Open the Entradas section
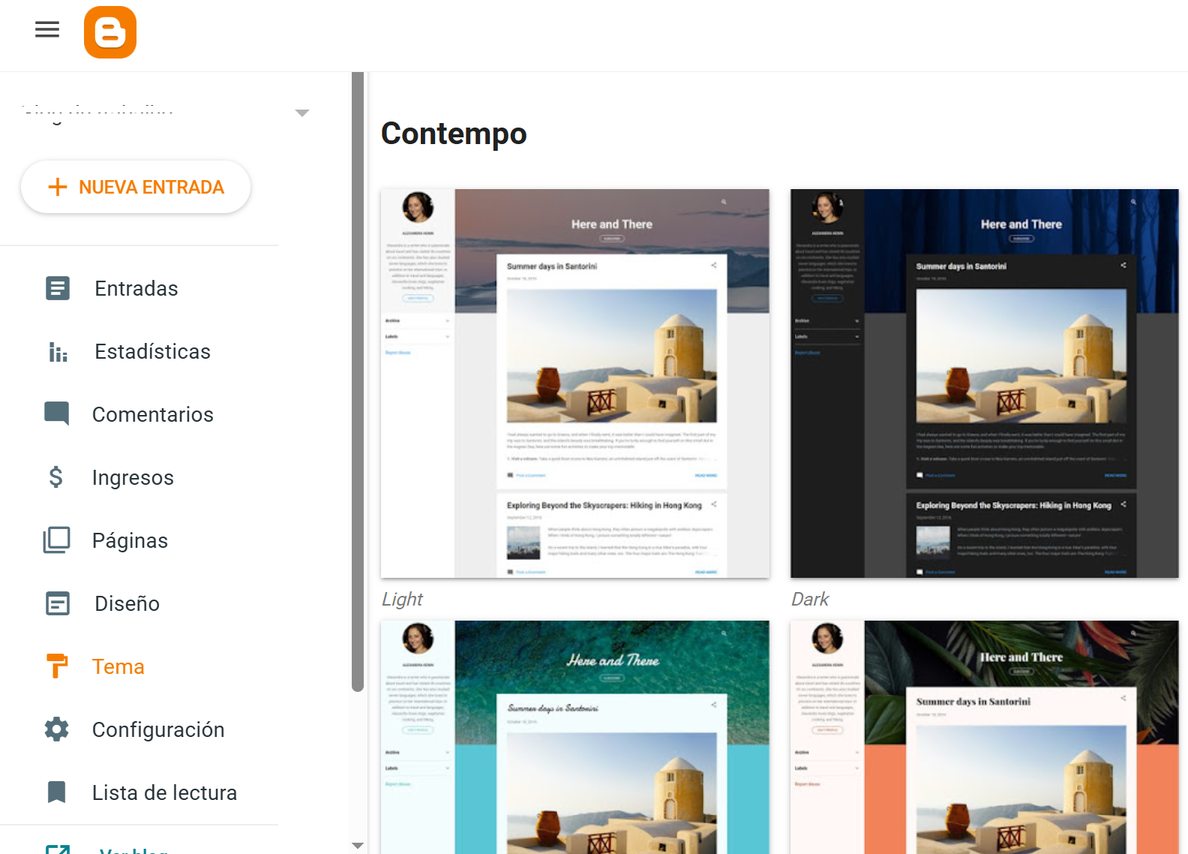Screen dimensions: 1188x854 136,289
